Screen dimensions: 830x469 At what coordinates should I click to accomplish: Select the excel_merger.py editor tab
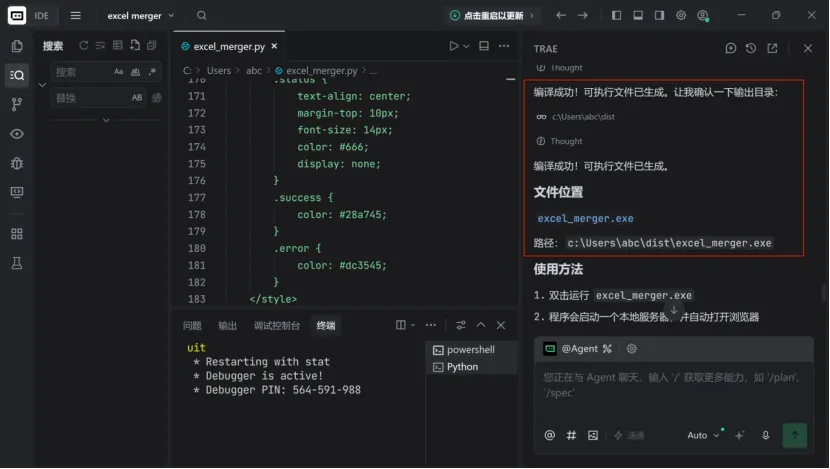point(229,47)
